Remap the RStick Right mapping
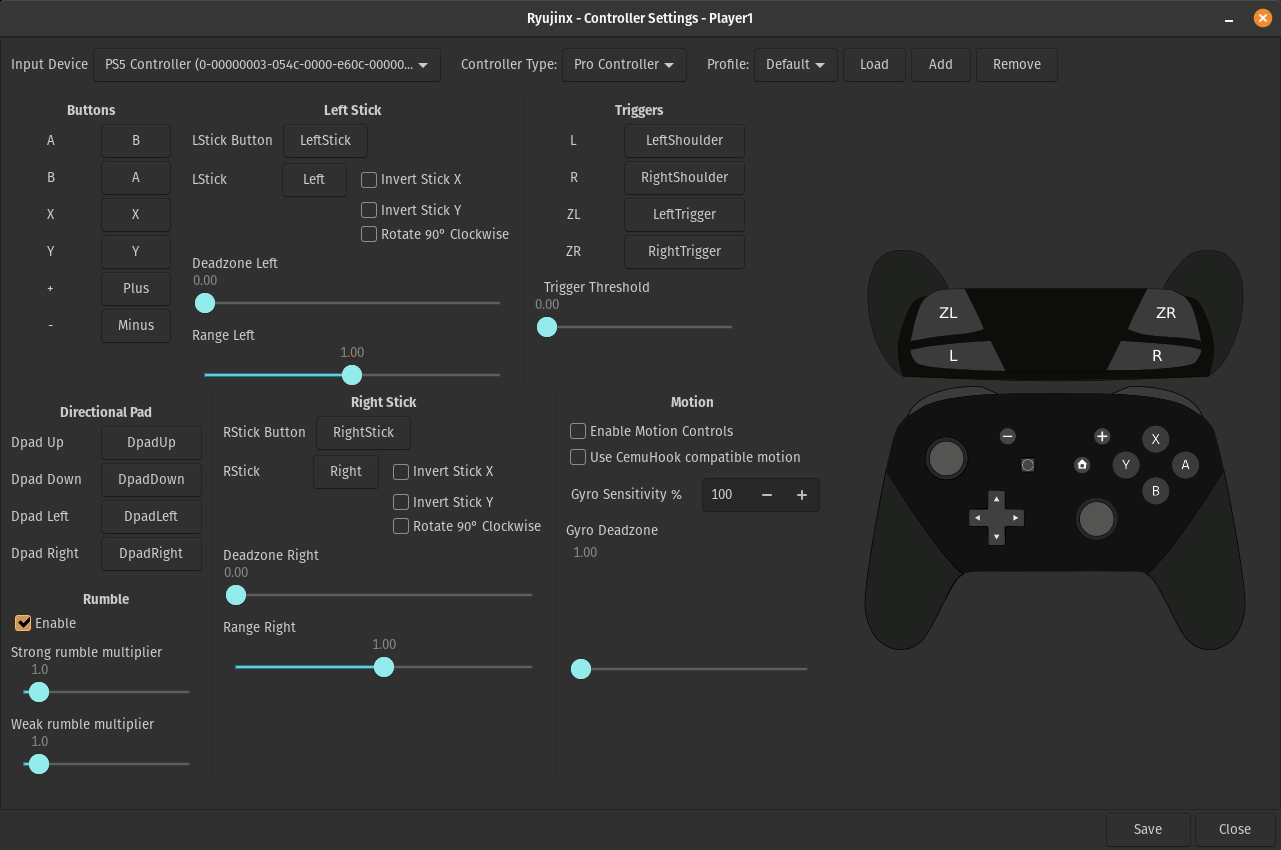 [346, 472]
